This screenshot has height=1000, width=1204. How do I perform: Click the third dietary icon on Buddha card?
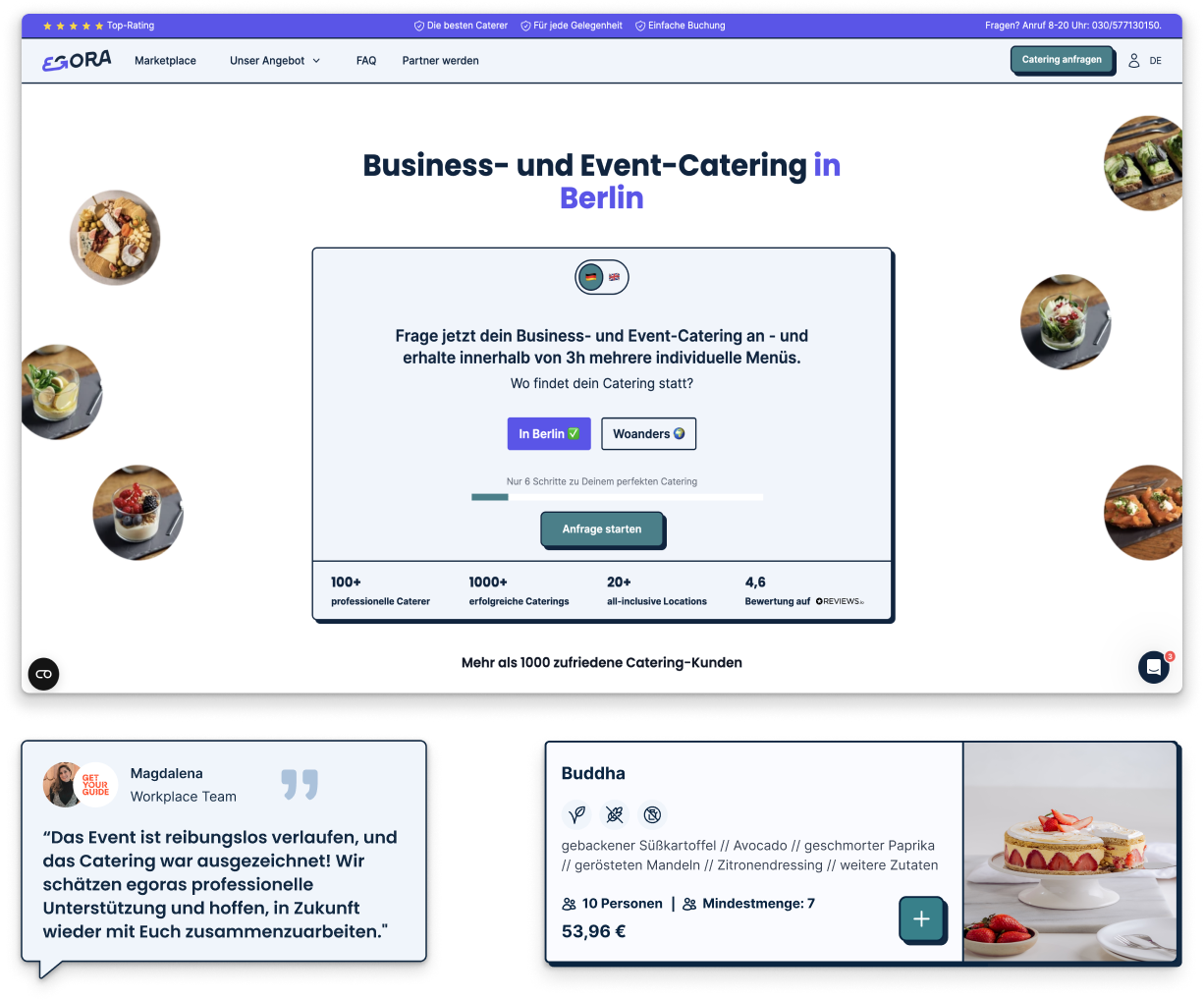[652, 814]
